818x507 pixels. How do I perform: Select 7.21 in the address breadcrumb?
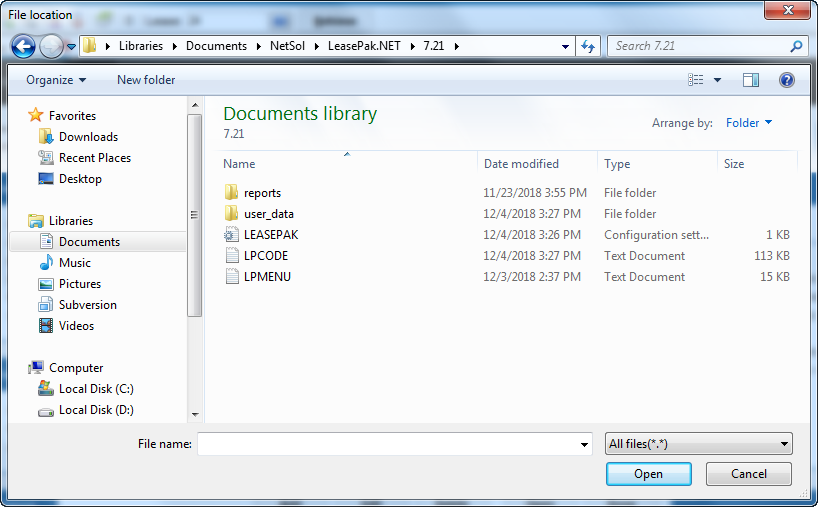pyautogui.click(x=434, y=46)
